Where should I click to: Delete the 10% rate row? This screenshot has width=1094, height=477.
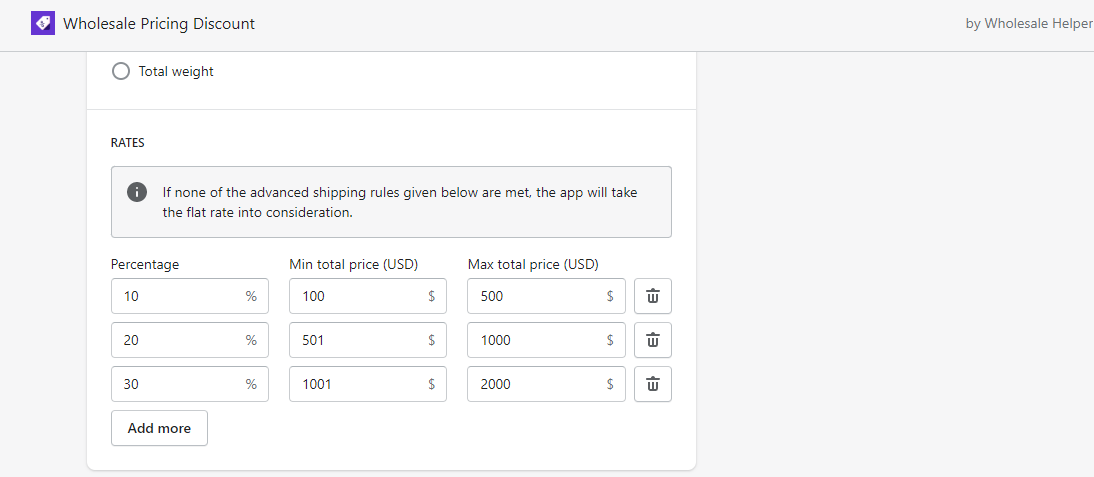tap(652, 296)
